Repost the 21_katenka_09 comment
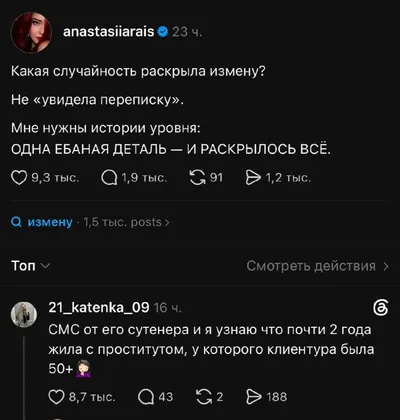The image size is (400, 420). click(x=204, y=397)
